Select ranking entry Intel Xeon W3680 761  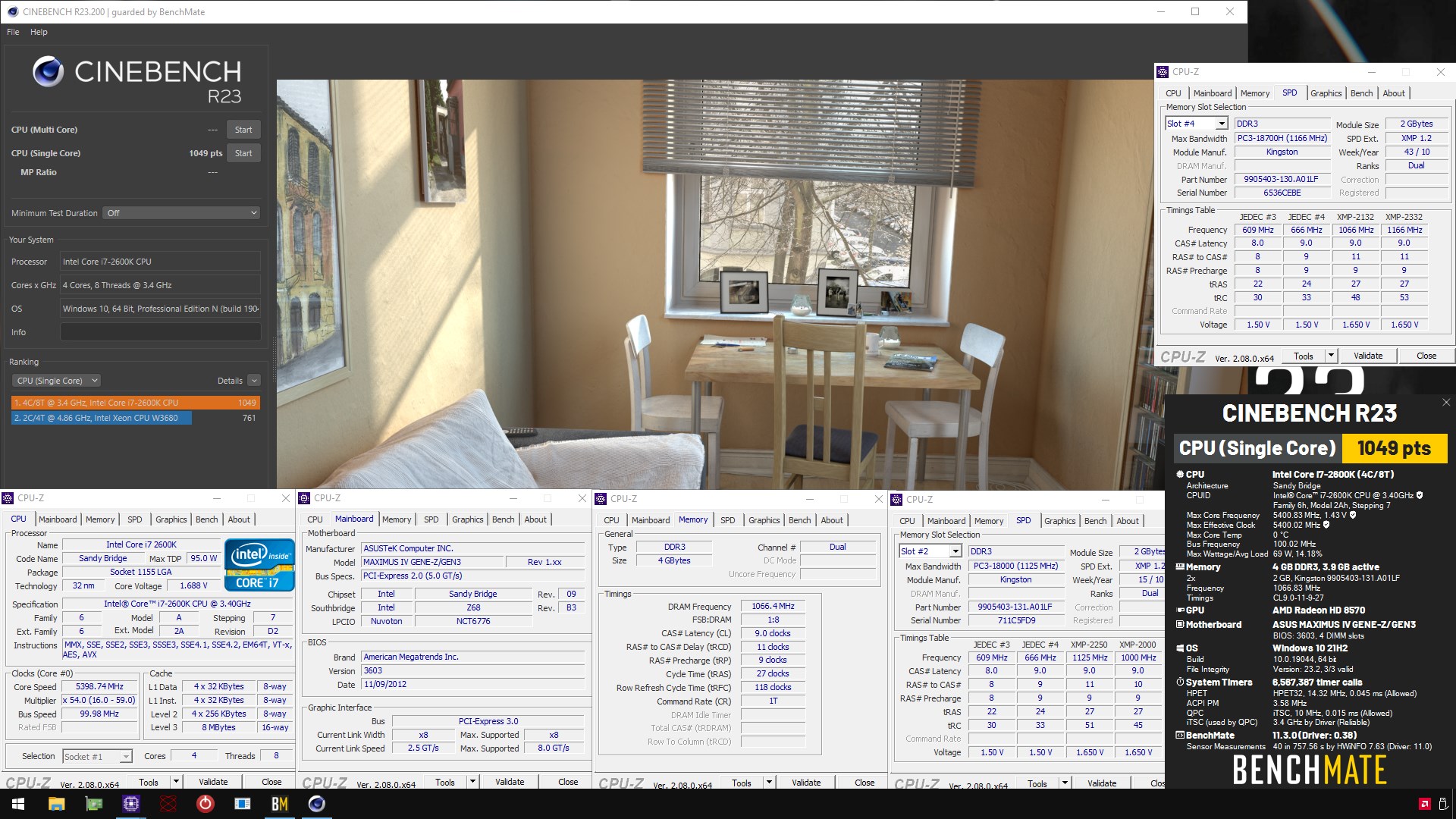click(x=136, y=418)
